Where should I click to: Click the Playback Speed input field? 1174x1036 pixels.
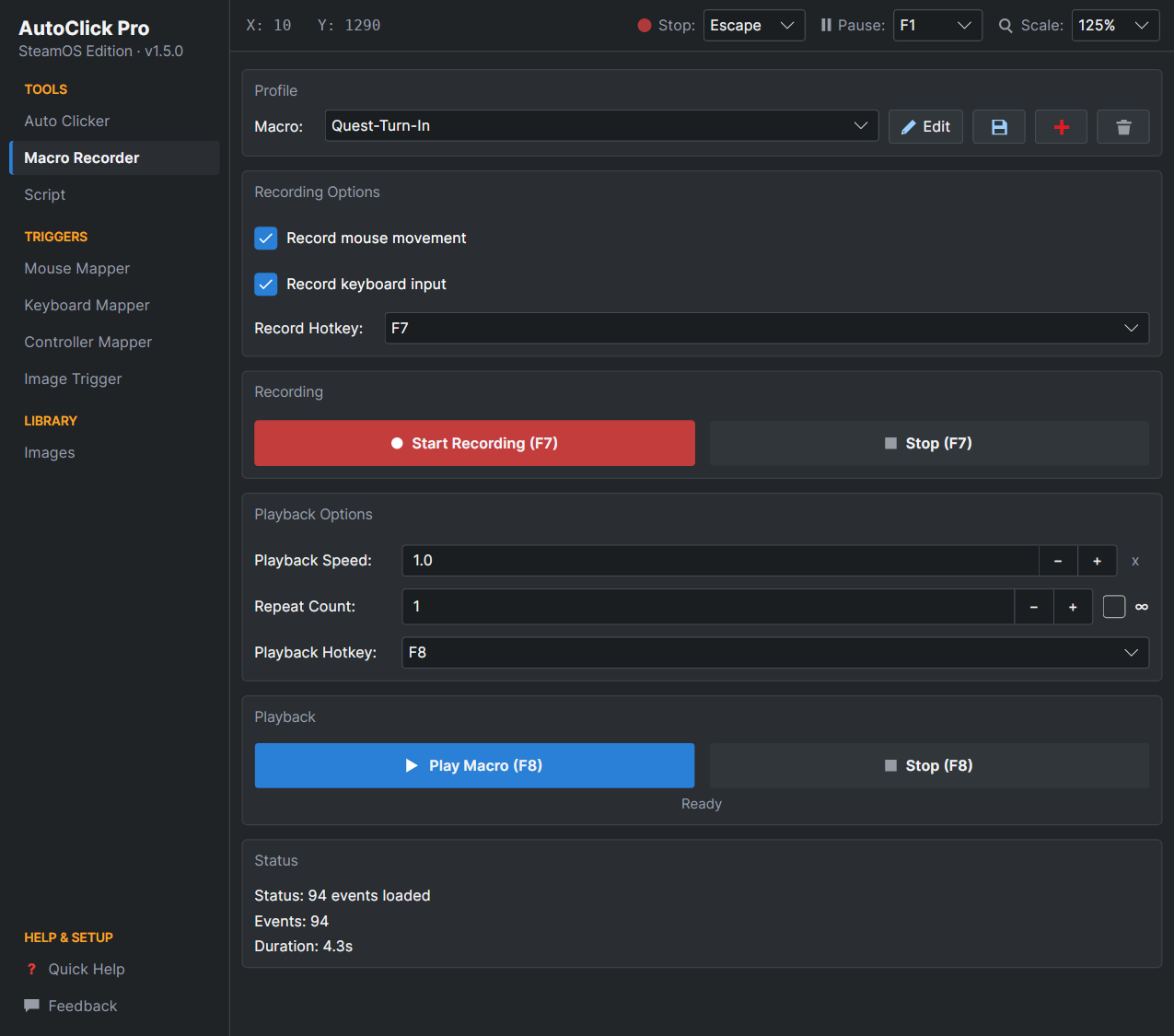(x=721, y=561)
